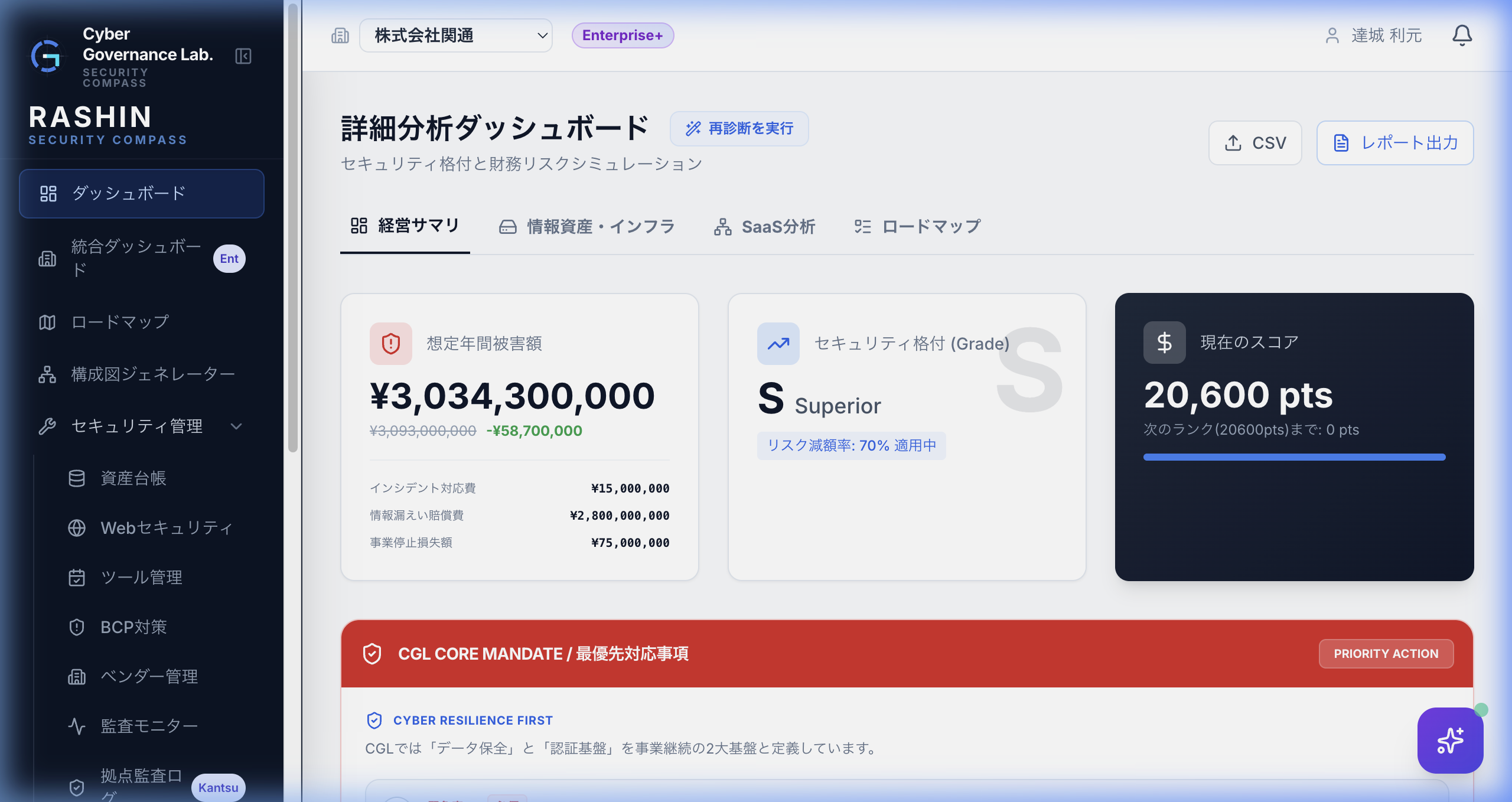Open the 株式会社関通 company dropdown
Screen dimensions: 1512x802
pyautogui.click(x=456, y=35)
